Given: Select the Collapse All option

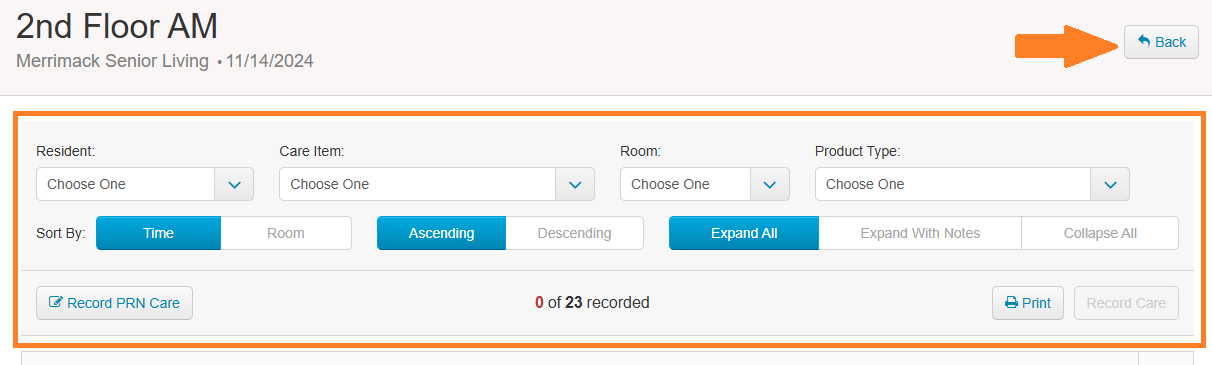Looking at the screenshot, I should click(1100, 233).
